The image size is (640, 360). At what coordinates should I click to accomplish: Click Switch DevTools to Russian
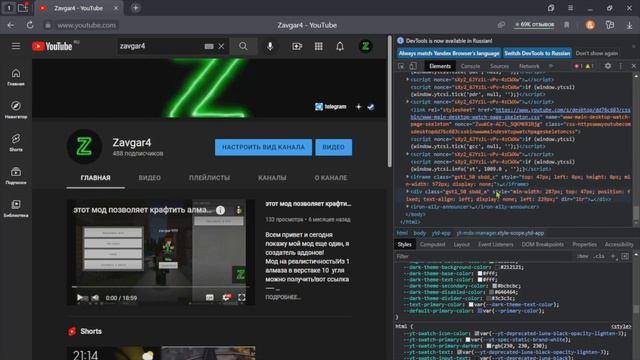click(537, 53)
